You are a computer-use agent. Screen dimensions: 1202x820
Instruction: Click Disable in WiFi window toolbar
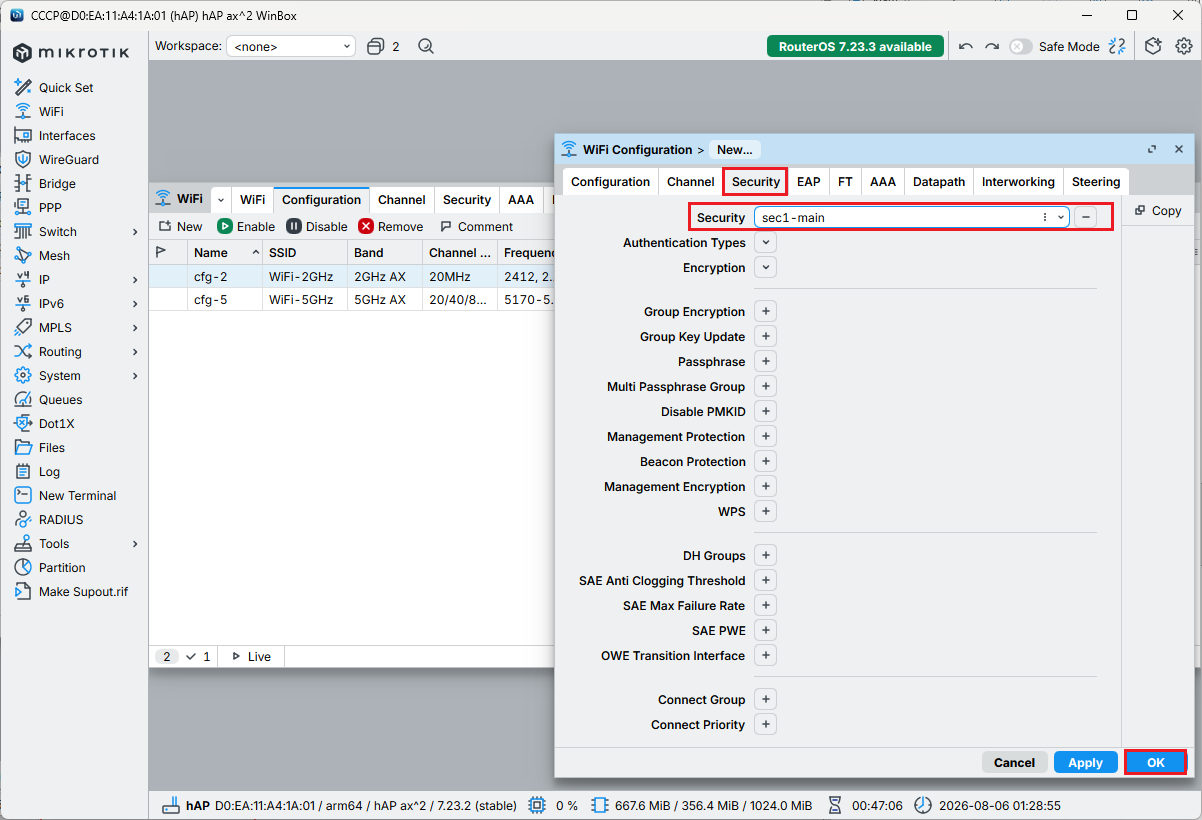click(x=317, y=227)
